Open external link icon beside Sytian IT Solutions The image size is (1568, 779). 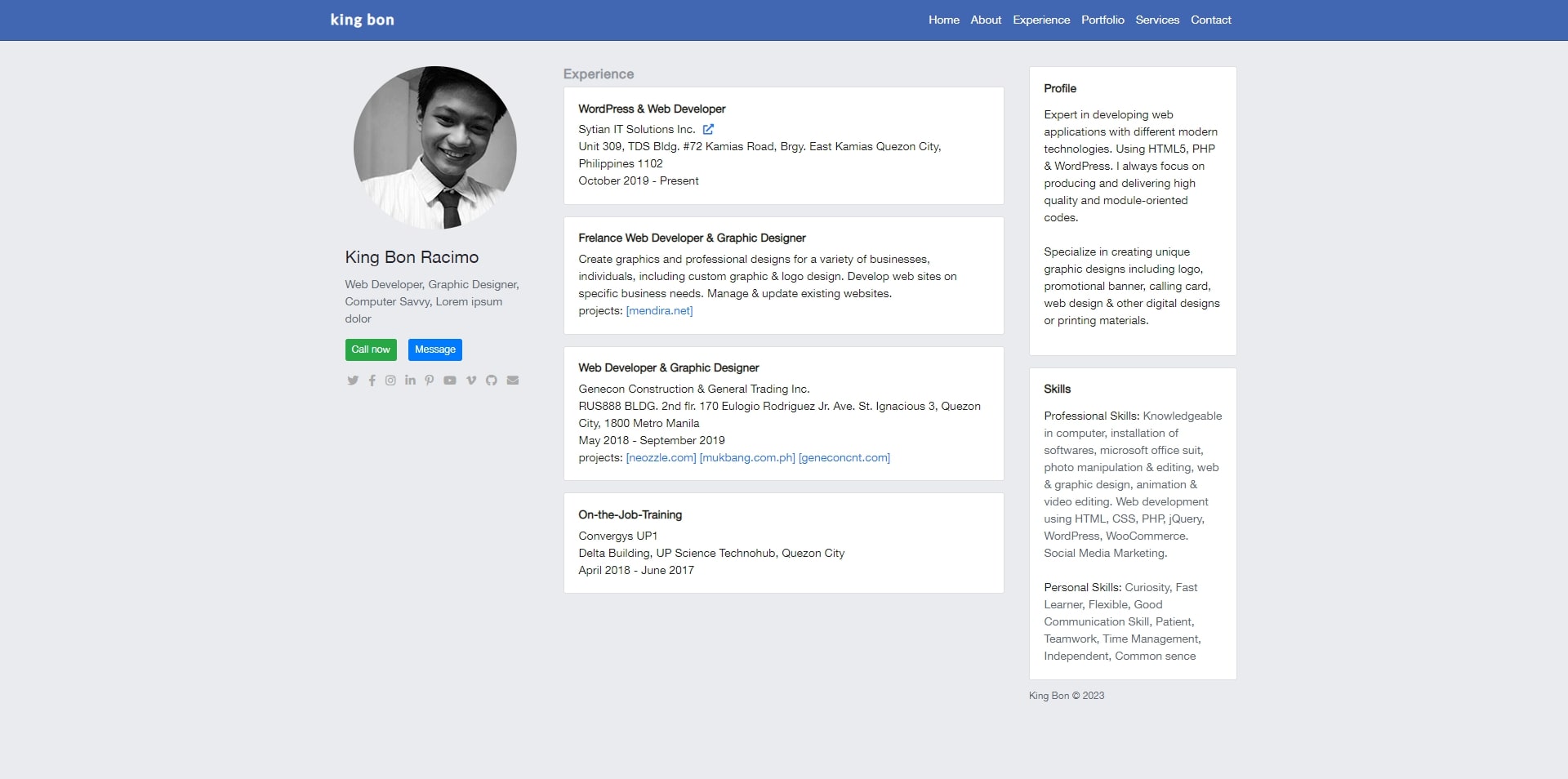pyautogui.click(x=708, y=129)
